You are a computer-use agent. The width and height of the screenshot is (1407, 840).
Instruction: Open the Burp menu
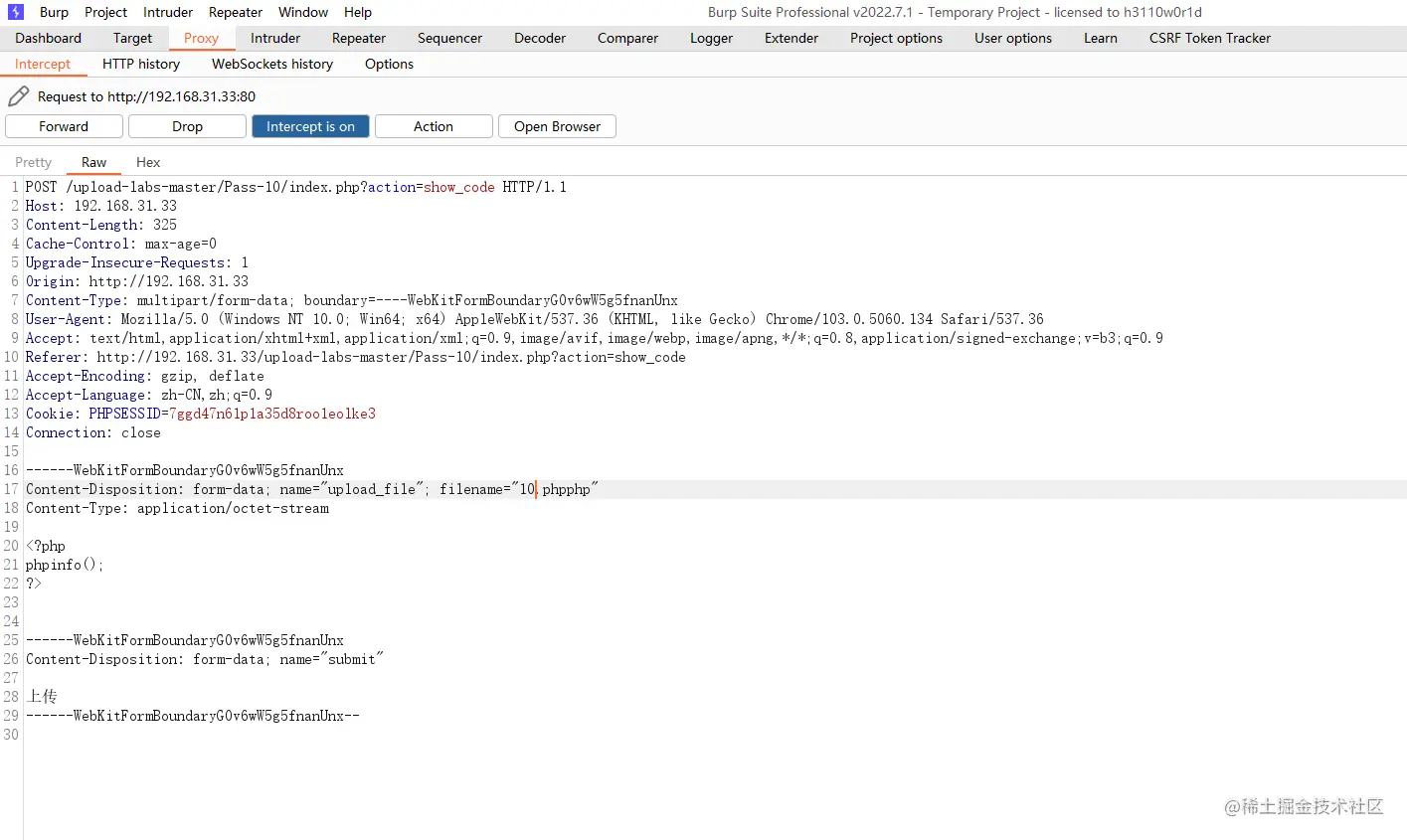coord(54,12)
